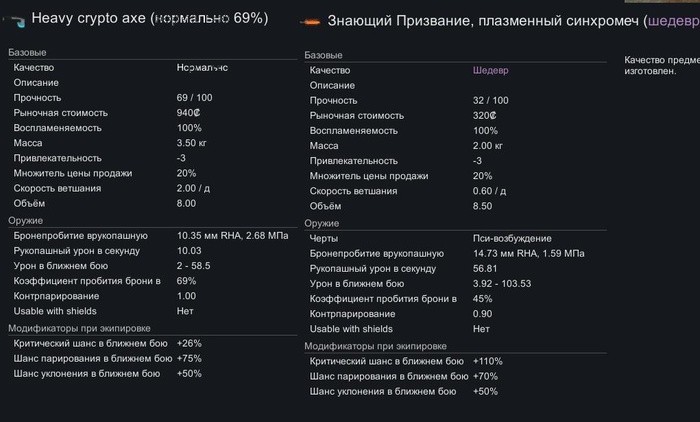The image size is (700, 422).
Task: Click Бронепробитие врукопашную 10.35 мм row
Action: (150, 235)
